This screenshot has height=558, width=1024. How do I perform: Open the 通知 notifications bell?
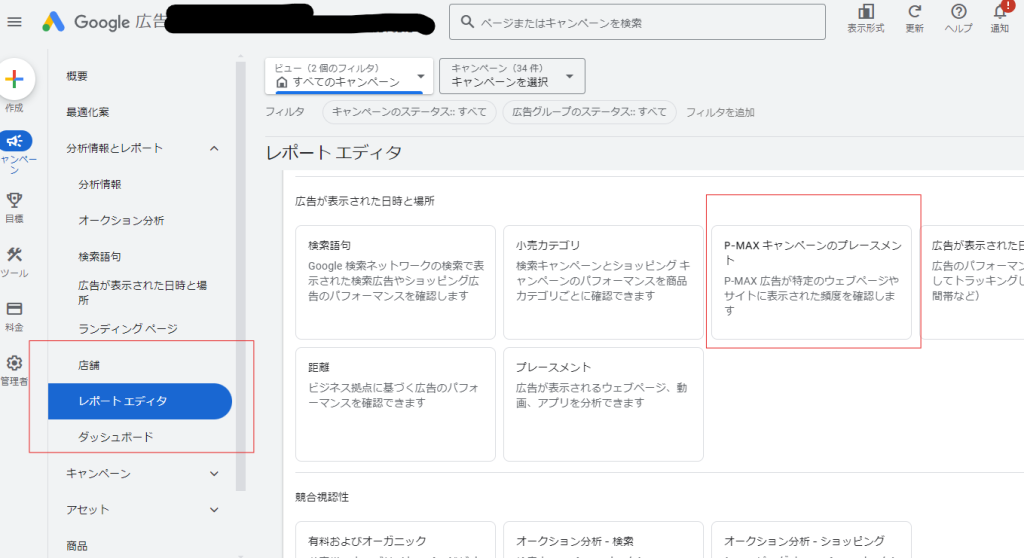[x=1000, y=12]
